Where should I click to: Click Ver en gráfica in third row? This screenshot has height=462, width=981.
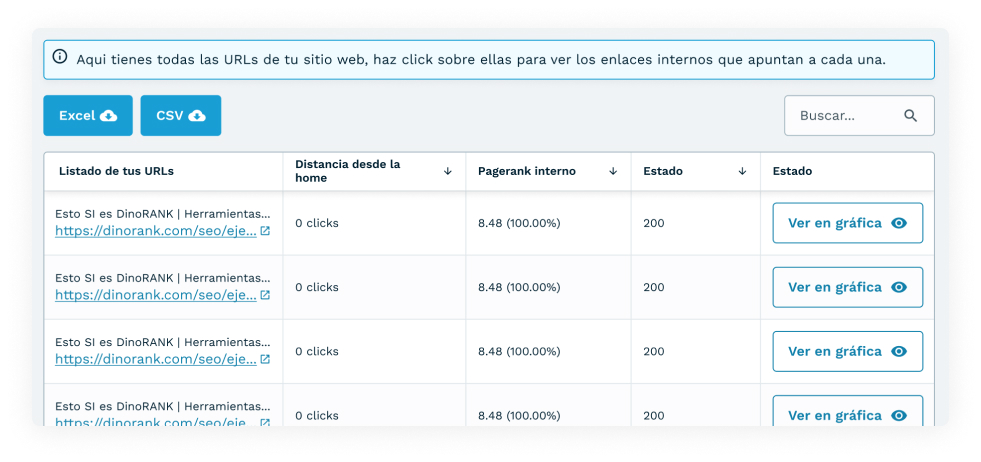click(x=848, y=351)
